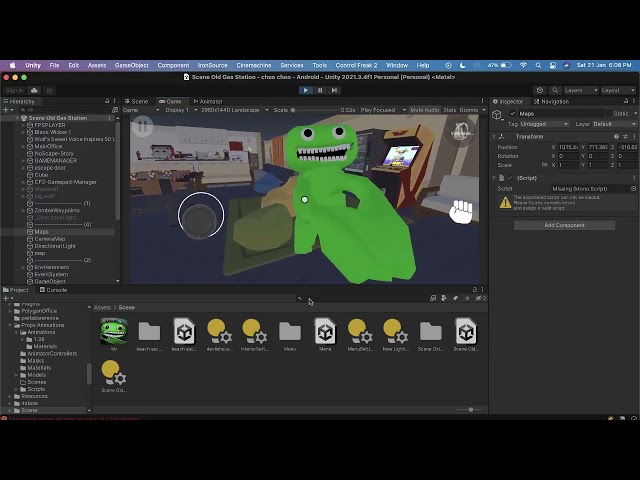The height and width of the screenshot is (480, 640).
Task: Switch to the Animator tab
Action: pyautogui.click(x=208, y=101)
